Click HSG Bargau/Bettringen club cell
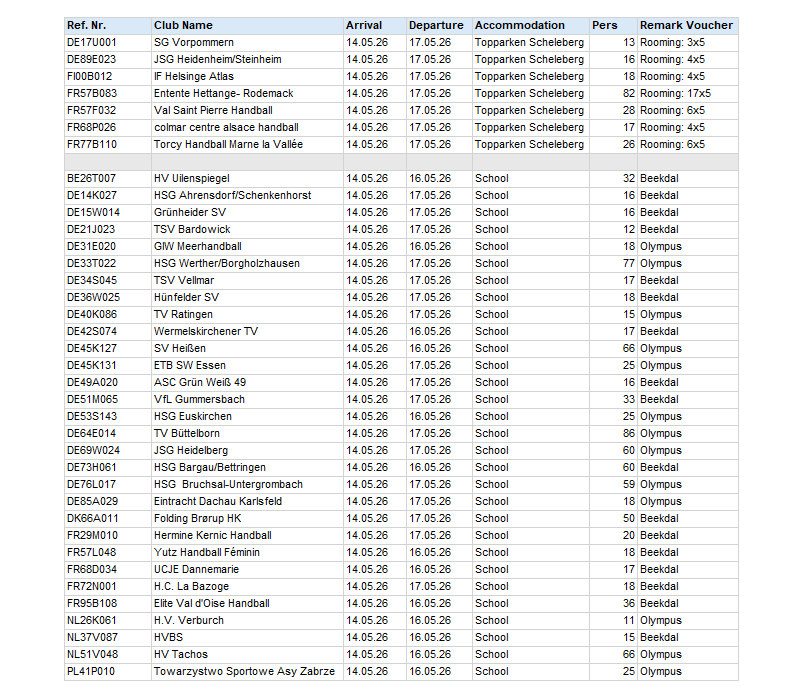 coord(247,467)
